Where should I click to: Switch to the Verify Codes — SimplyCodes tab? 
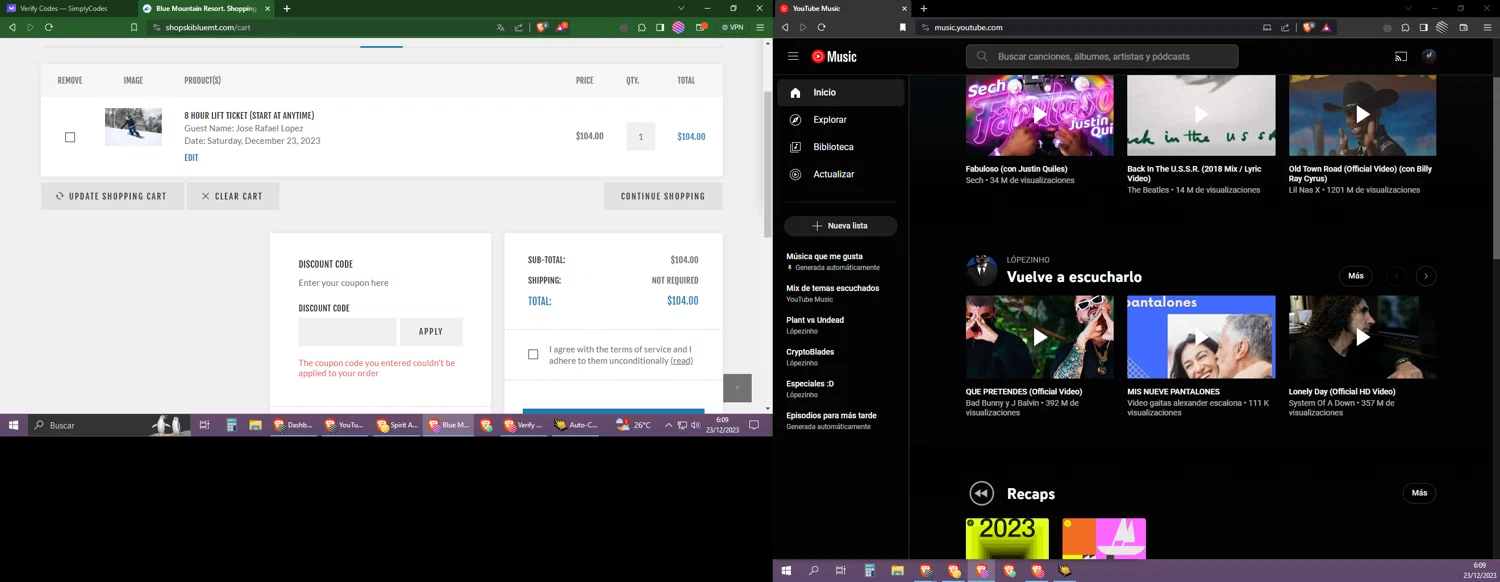click(x=66, y=8)
